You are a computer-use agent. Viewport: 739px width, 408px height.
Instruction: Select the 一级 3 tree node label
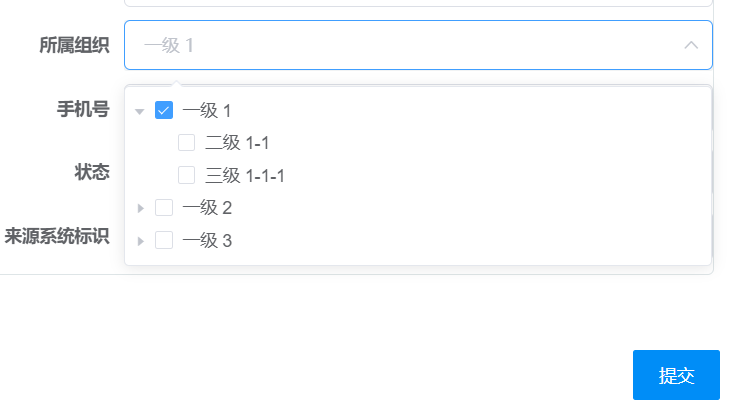tap(207, 240)
